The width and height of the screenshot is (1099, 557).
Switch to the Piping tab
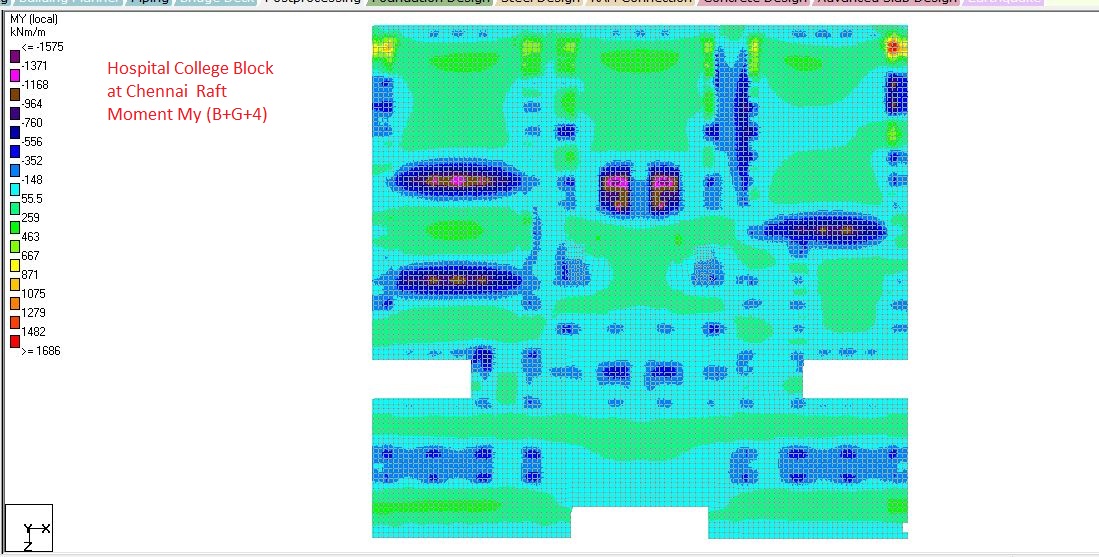click(x=148, y=3)
